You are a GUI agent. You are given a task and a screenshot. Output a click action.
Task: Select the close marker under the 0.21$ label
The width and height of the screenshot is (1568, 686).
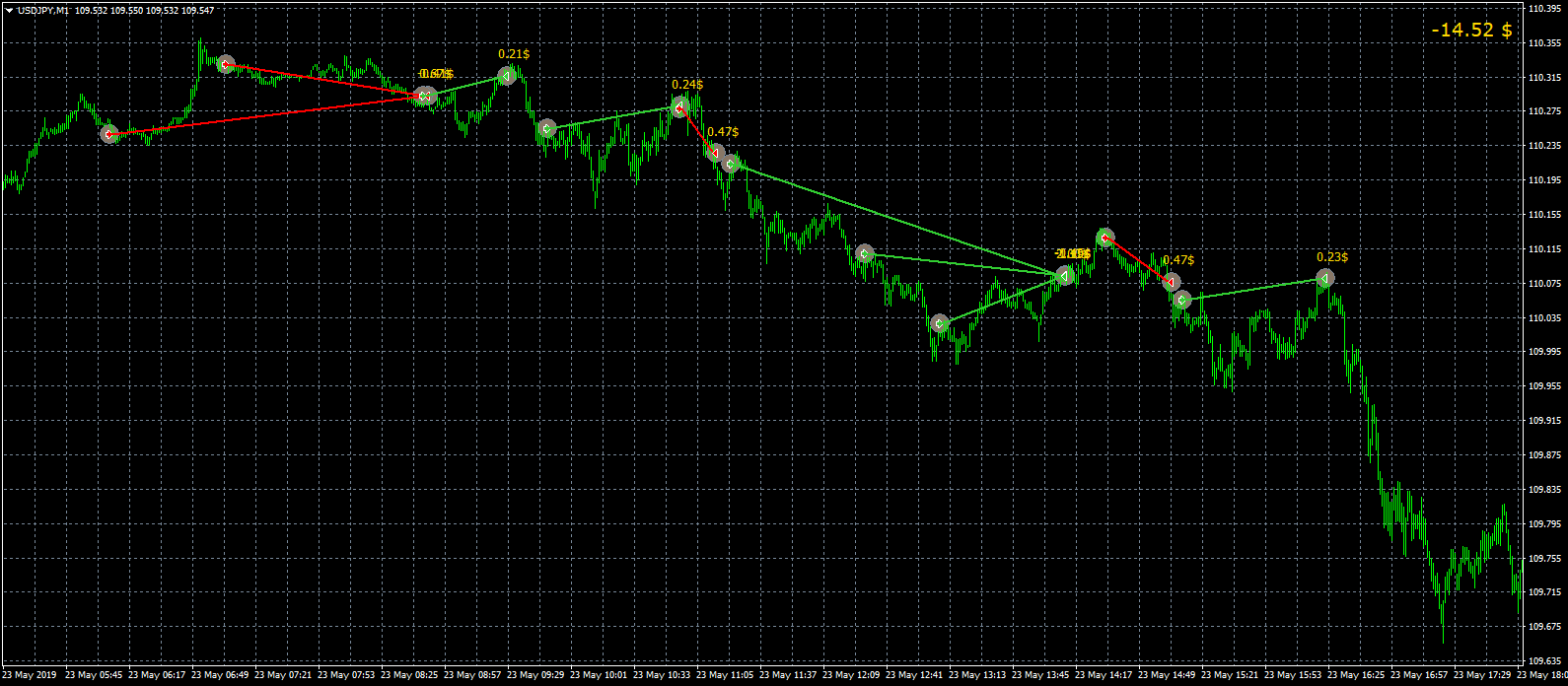coord(506,75)
